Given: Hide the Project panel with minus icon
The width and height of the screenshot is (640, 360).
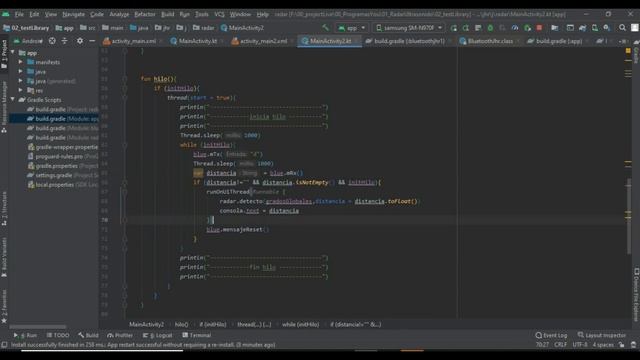Looking at the screenshot, I should (92, 41).
